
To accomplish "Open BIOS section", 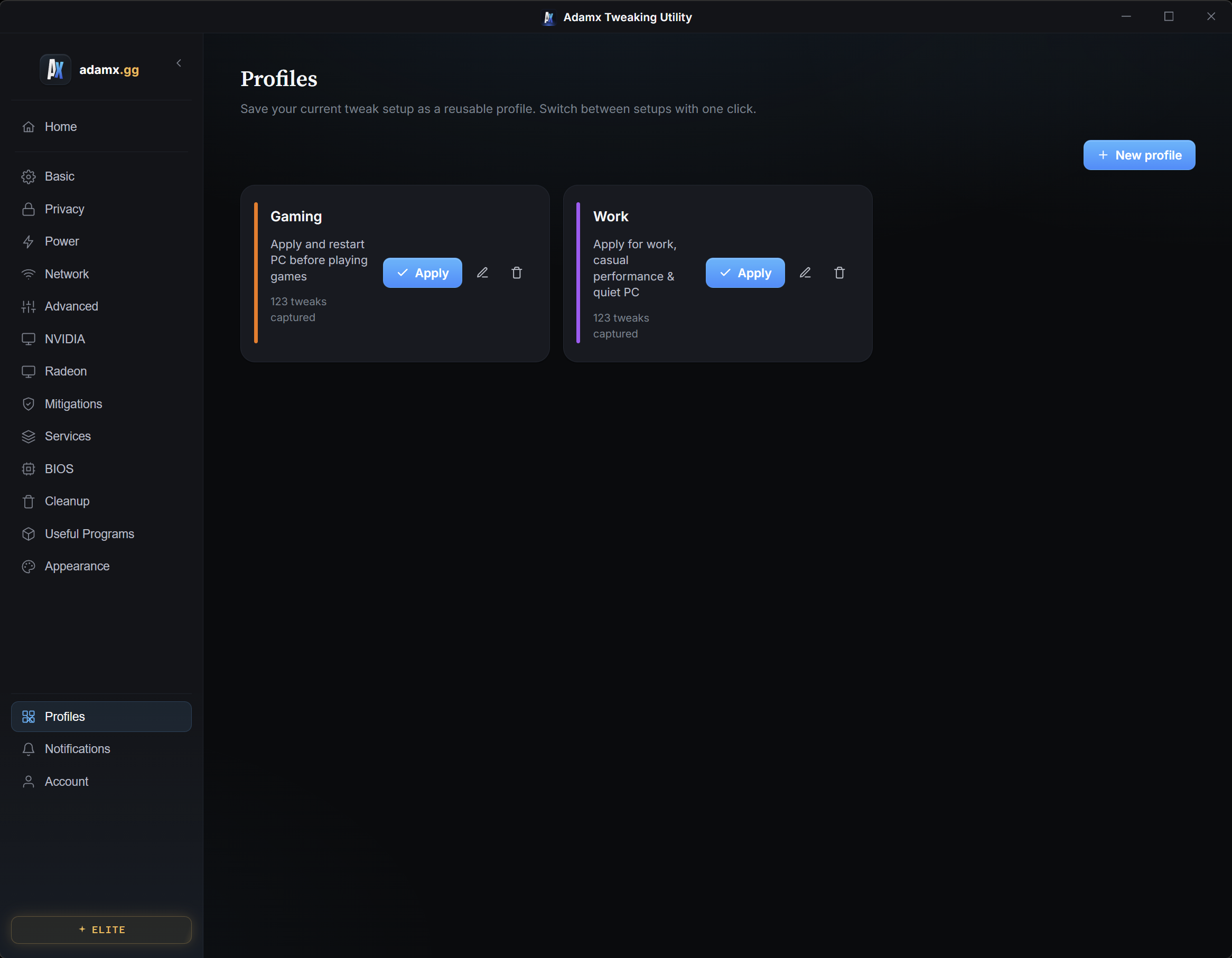I will coord(101,469).
